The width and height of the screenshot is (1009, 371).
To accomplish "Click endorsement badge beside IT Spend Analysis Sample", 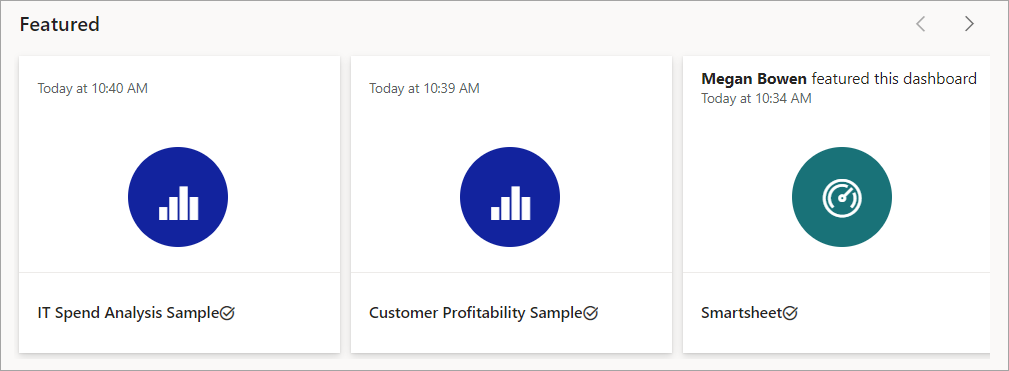I will point(228,313).
